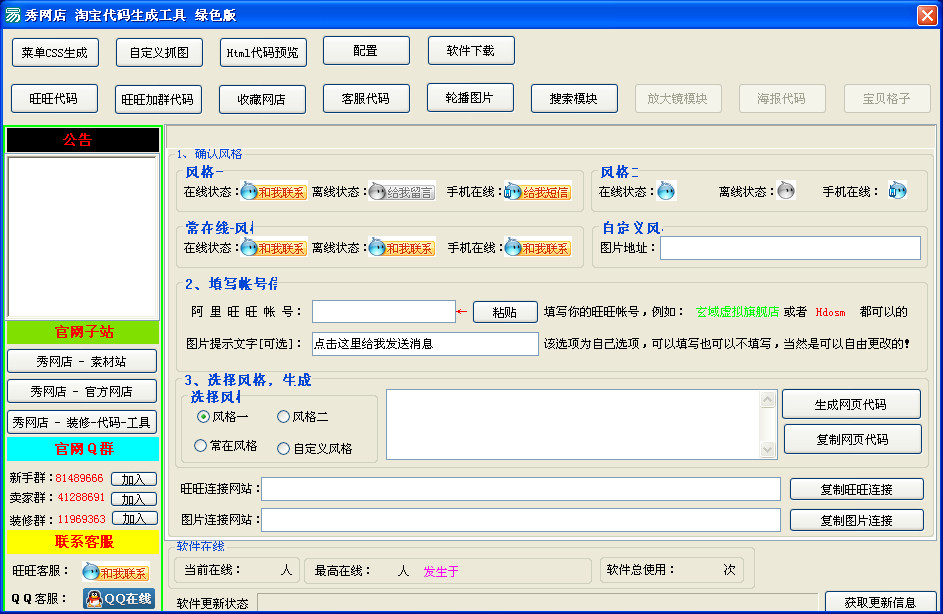Join the 装修群 with 加入 button
Image resolution: width=943 pixels, height=614 pixels.
135,518
